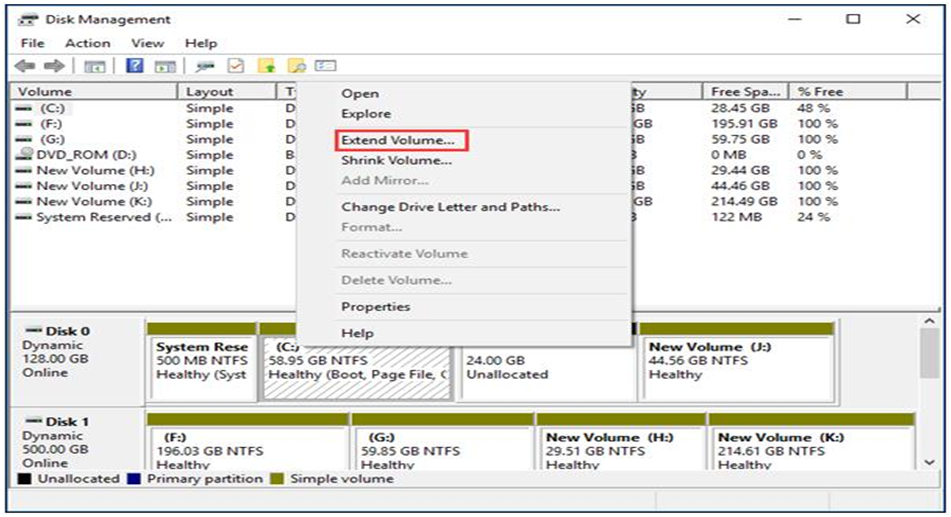The image size is (951, 517).
Task: Select the (G:) 59.85 GB partition block
Action: pyautogui.click(x=443, y=442)
